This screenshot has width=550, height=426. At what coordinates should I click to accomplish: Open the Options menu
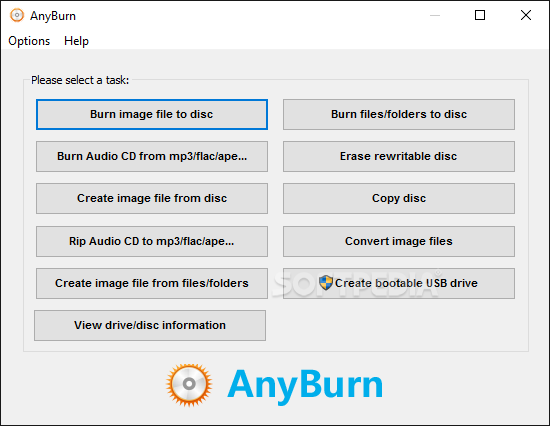coord(29,41)
